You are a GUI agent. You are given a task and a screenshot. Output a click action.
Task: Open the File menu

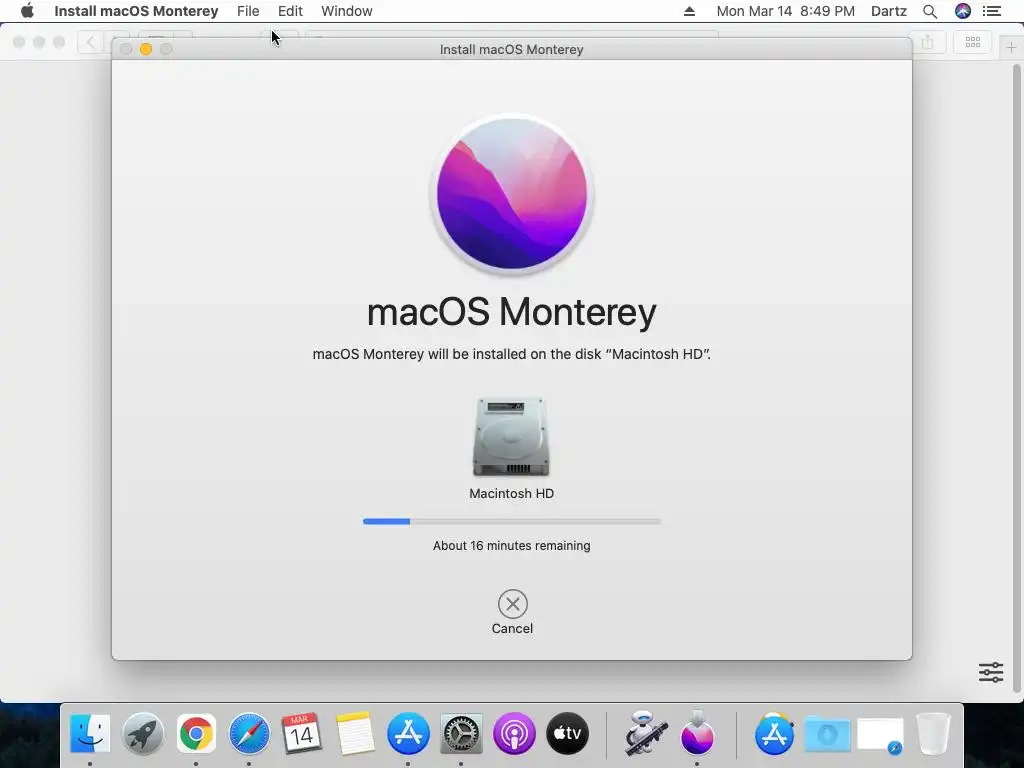click(x=248, y=11)
